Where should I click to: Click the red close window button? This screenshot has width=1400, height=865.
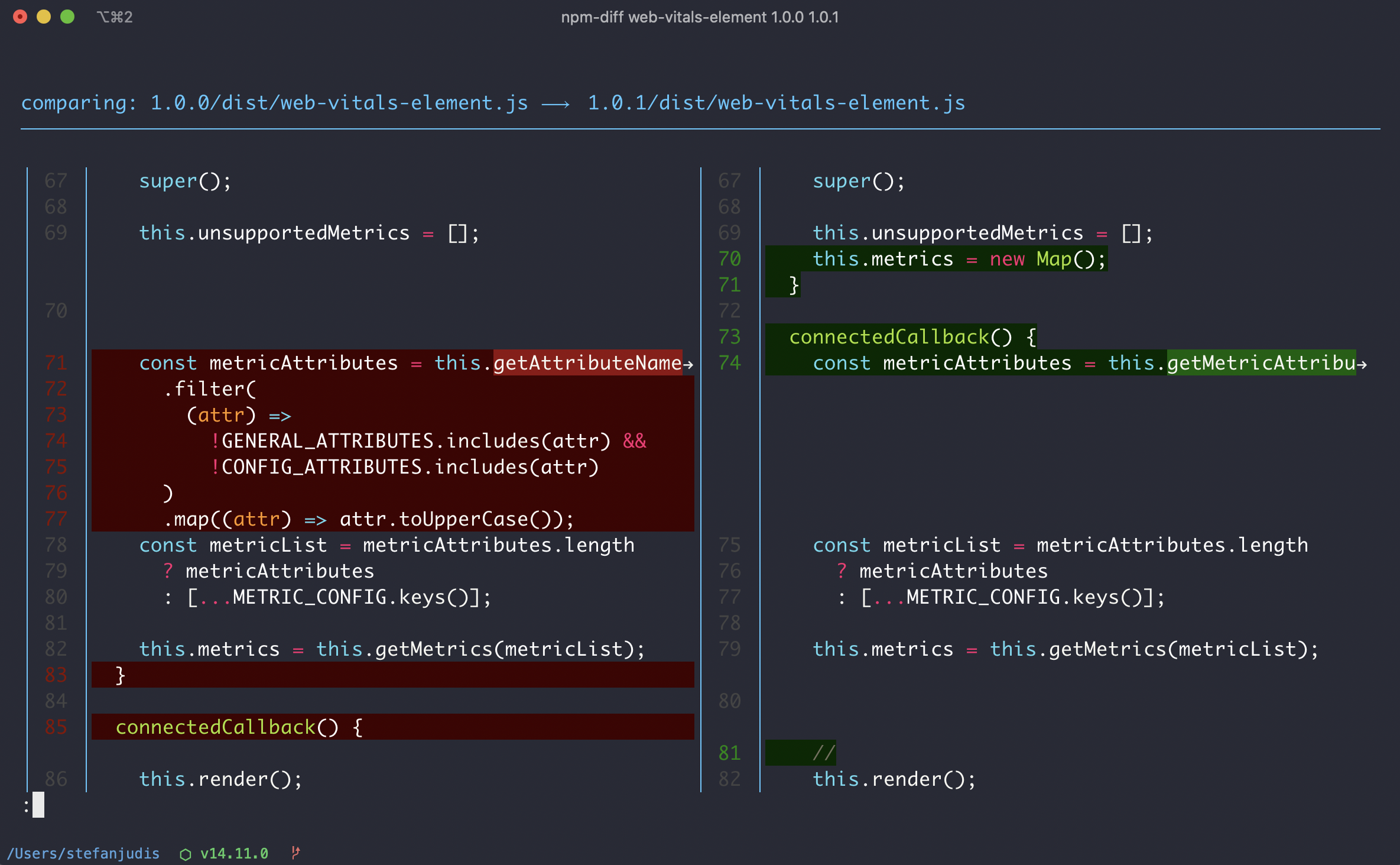coord(20,17)
